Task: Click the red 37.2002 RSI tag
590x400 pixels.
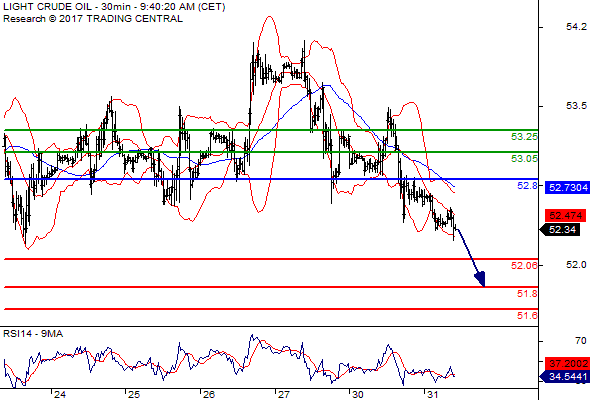Action: (x=567, y=363)
